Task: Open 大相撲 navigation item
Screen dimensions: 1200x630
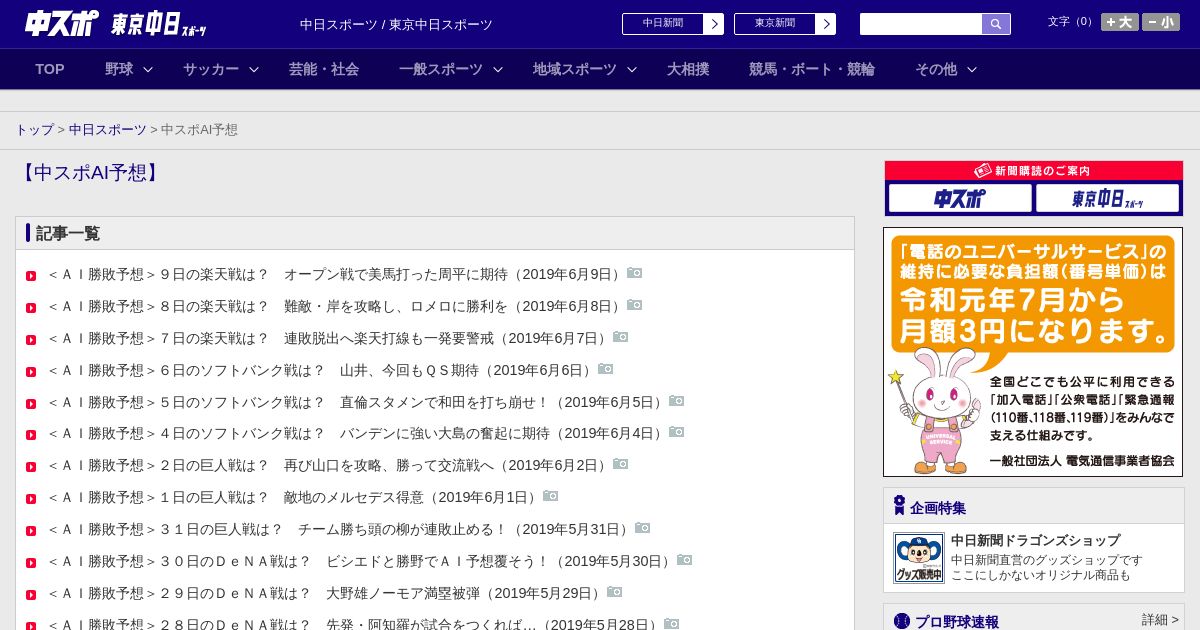Action: [688, 69]
